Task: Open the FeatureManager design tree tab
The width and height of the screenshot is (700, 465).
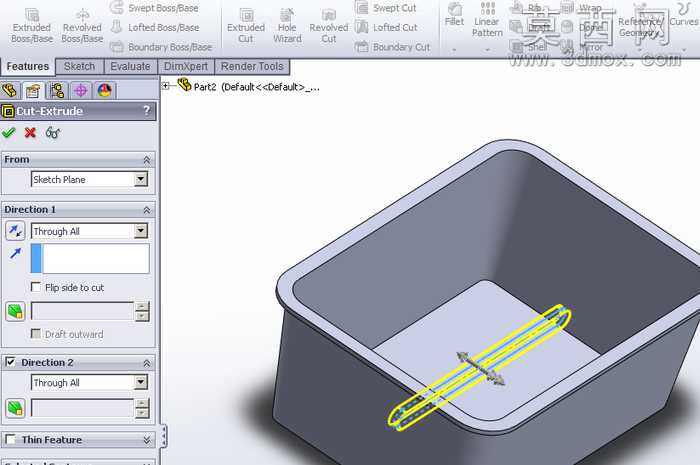Action: click(10, 91)
